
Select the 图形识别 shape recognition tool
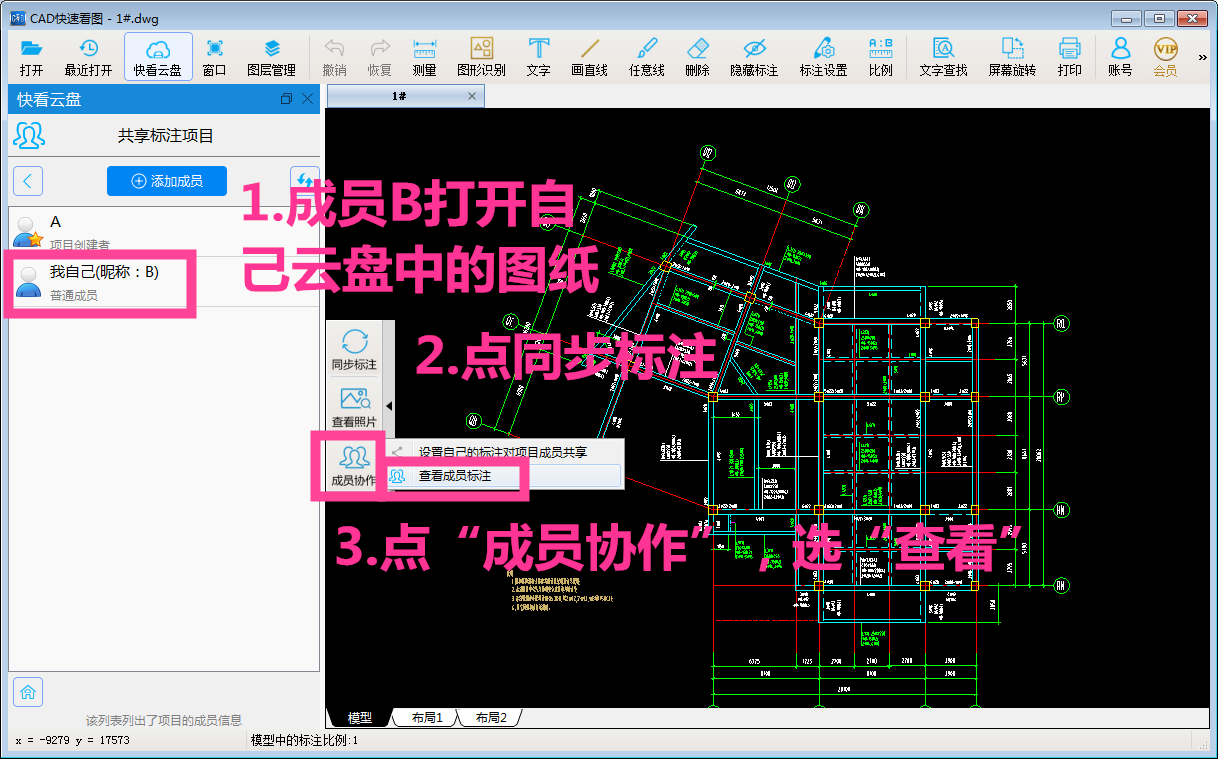481,57
